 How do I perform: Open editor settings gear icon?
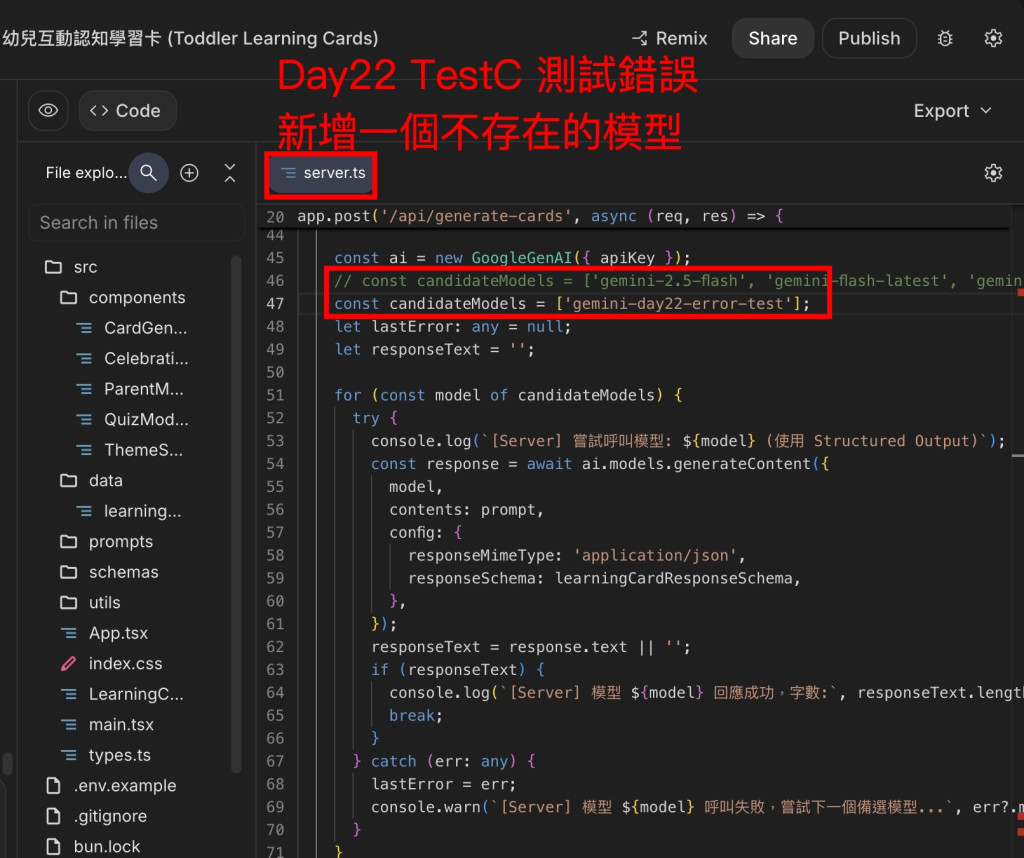tap(993, 173)
